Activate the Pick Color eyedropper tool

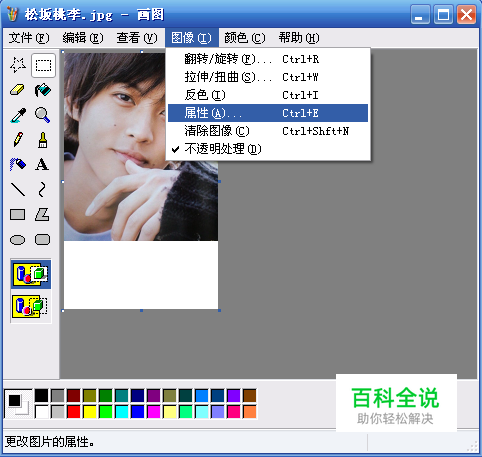[x=18, y=115]
